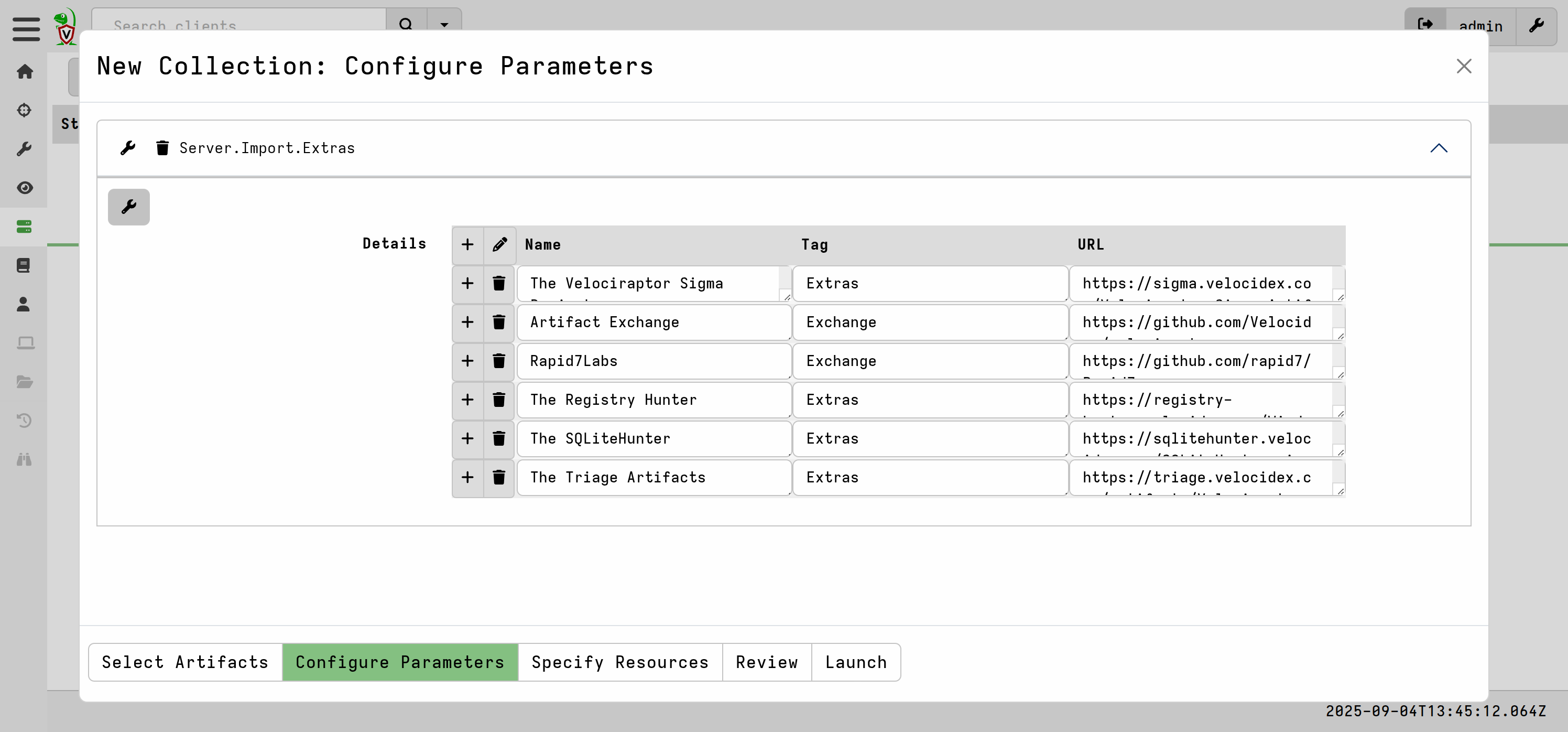The image size is (1568, 732).
Task: Click the gray wrench button above the Details table
Action: [x=128, y=207]
